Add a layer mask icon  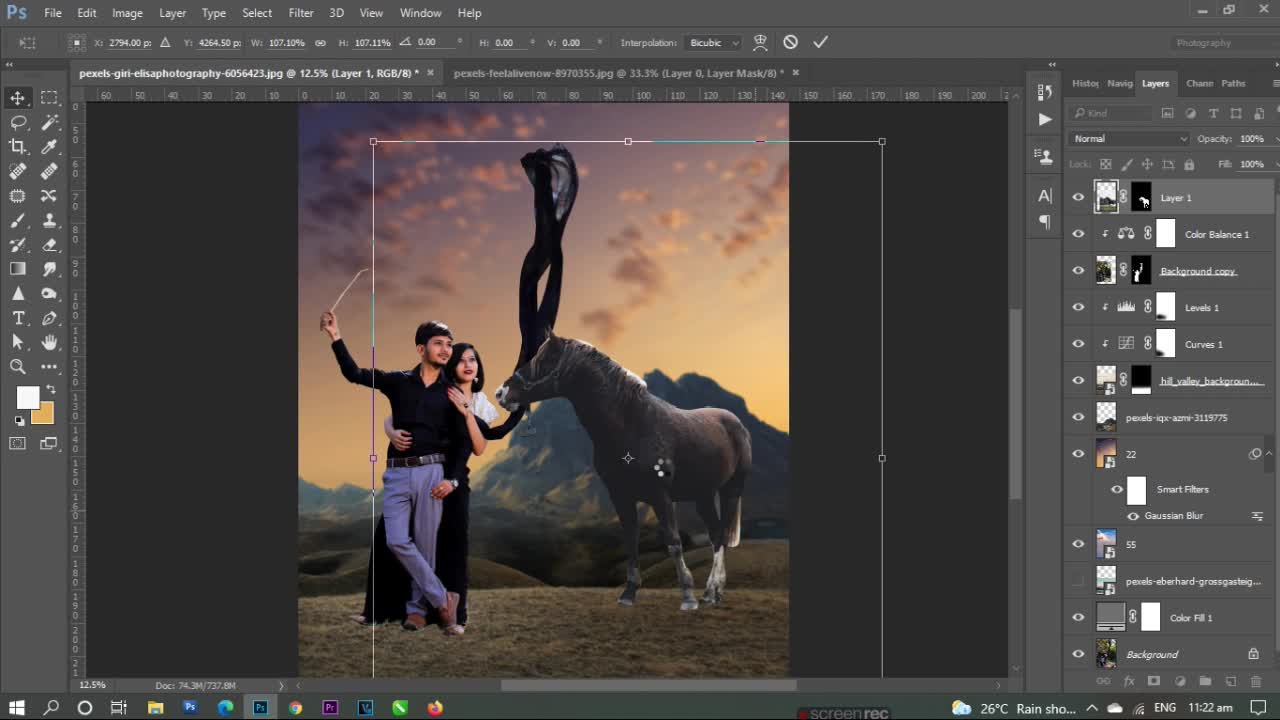pyautogui.click(x=1154, y=681)
